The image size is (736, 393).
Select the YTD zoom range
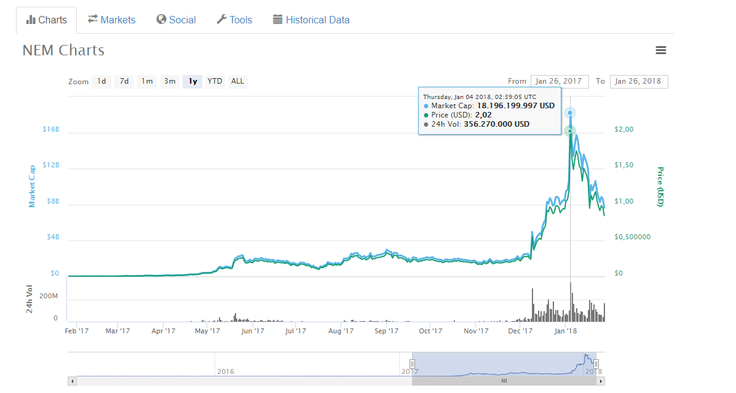(215, 81)
